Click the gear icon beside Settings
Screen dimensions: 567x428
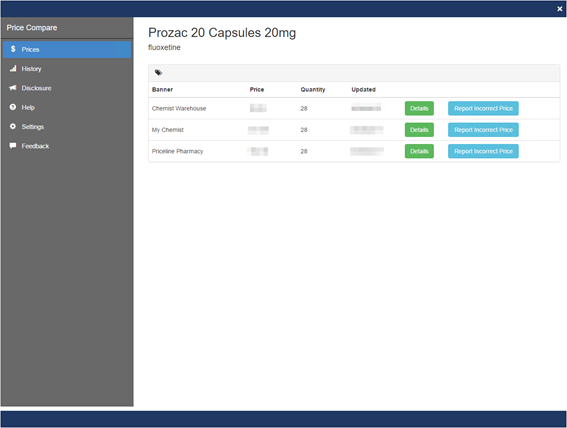[x=13, y=127]
